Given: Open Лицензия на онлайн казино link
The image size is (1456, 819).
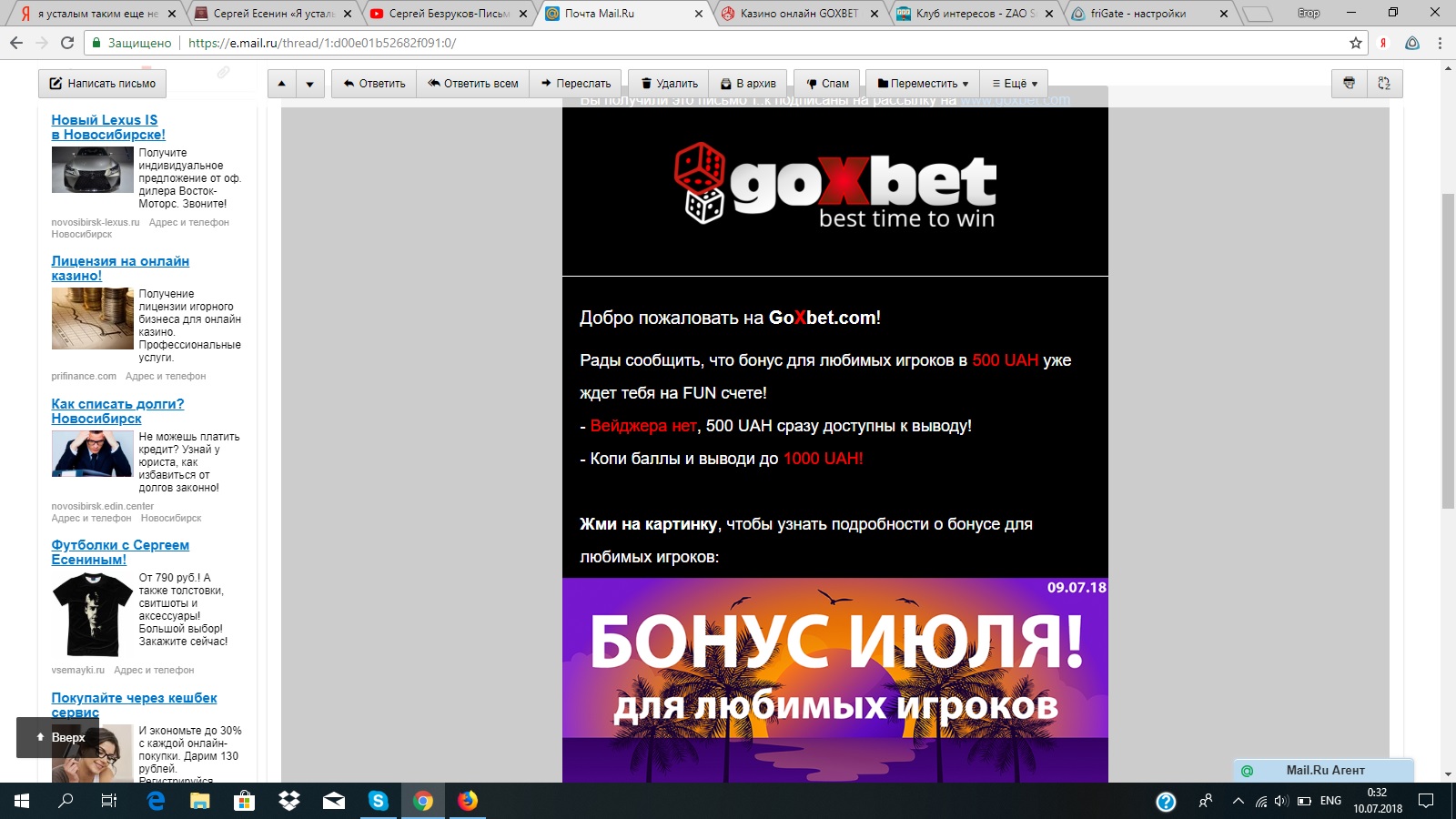Looking at the screenshot, I should click(120, 268).
